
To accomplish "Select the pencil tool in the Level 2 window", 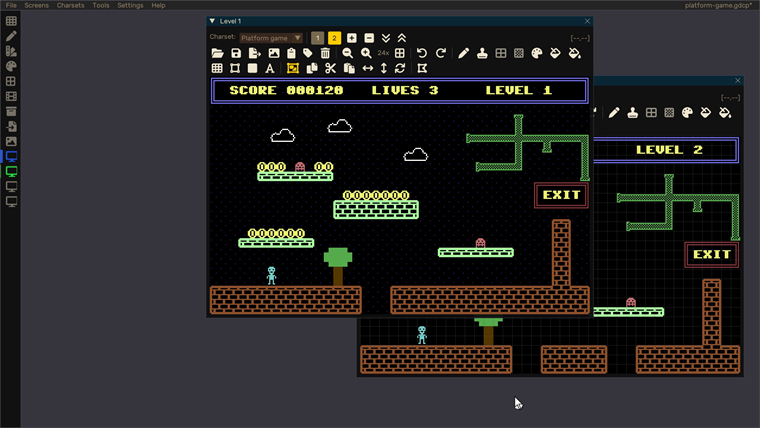I will pyautogui.click(x=614, y=113).
